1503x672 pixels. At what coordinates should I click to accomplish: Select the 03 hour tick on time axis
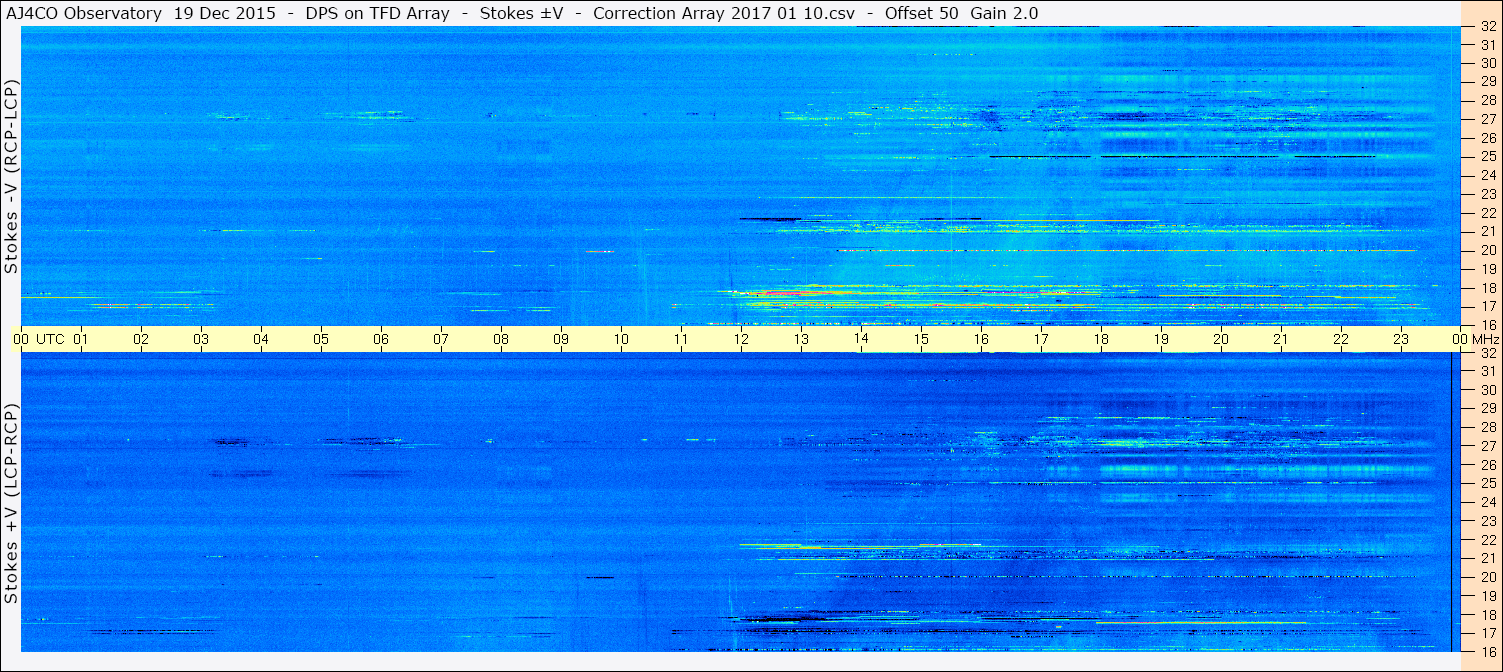click(201, 339)
